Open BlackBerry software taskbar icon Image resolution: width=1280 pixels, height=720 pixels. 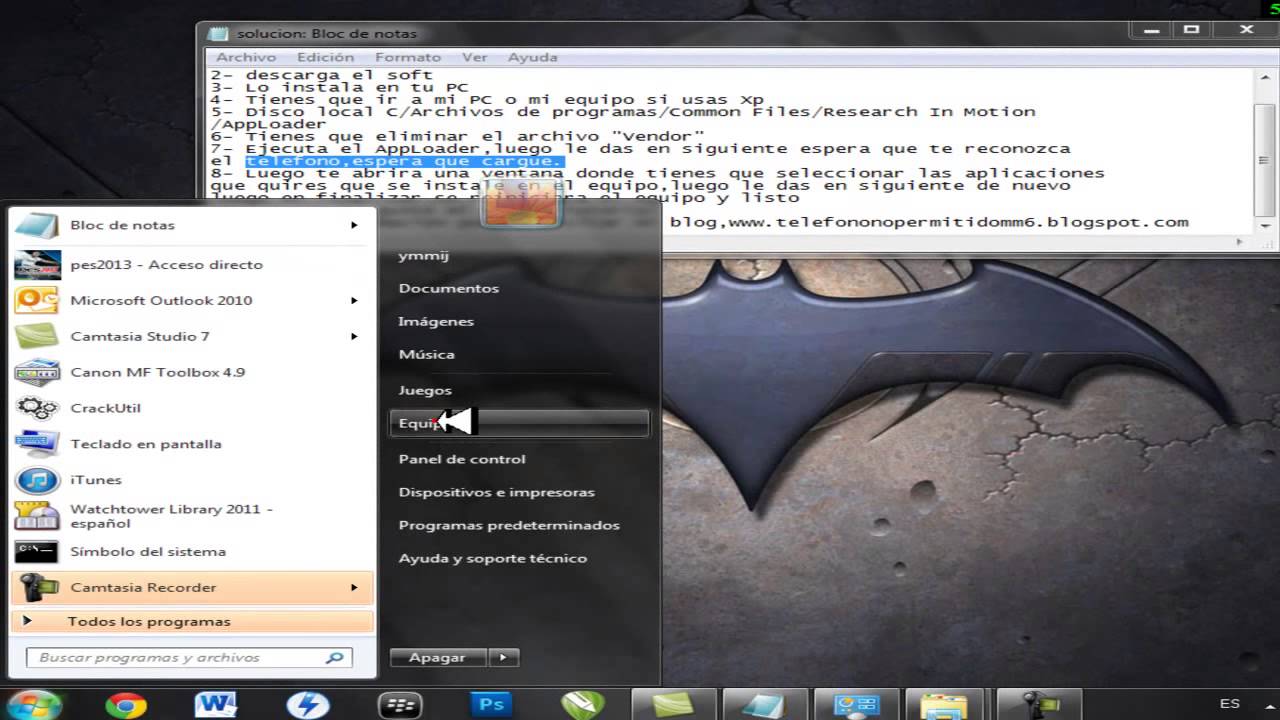click(399, 705)
